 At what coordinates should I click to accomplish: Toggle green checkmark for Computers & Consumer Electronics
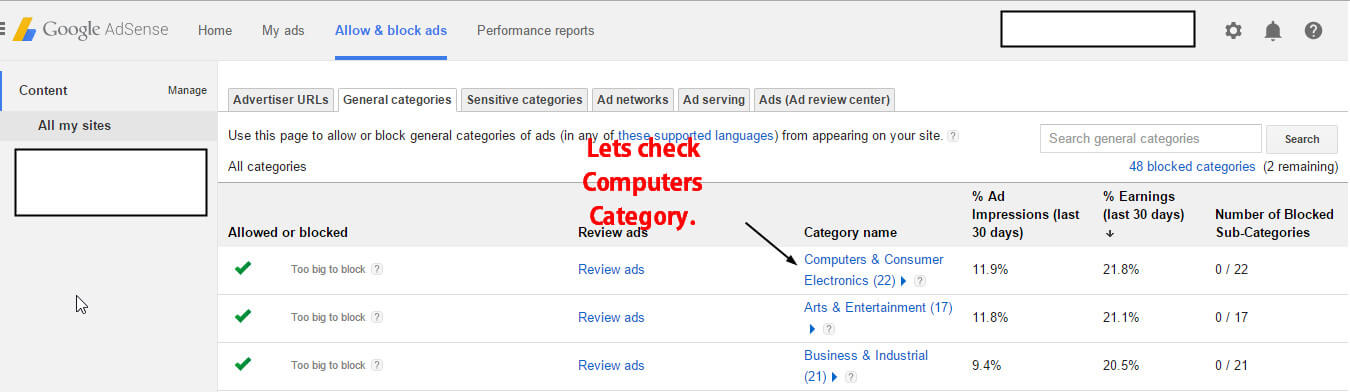click(242, 268)
